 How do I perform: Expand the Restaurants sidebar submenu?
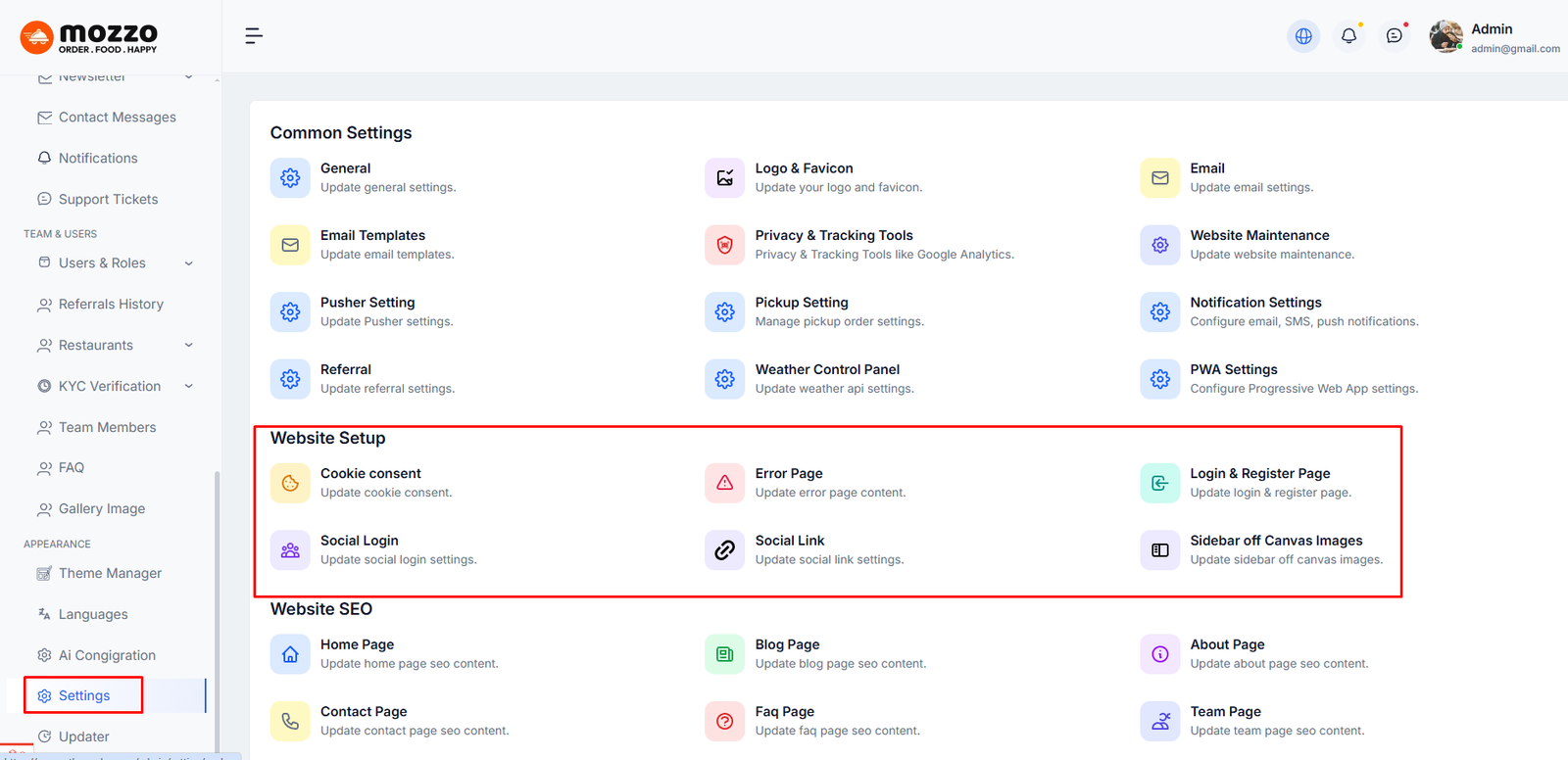pos(189,346)
